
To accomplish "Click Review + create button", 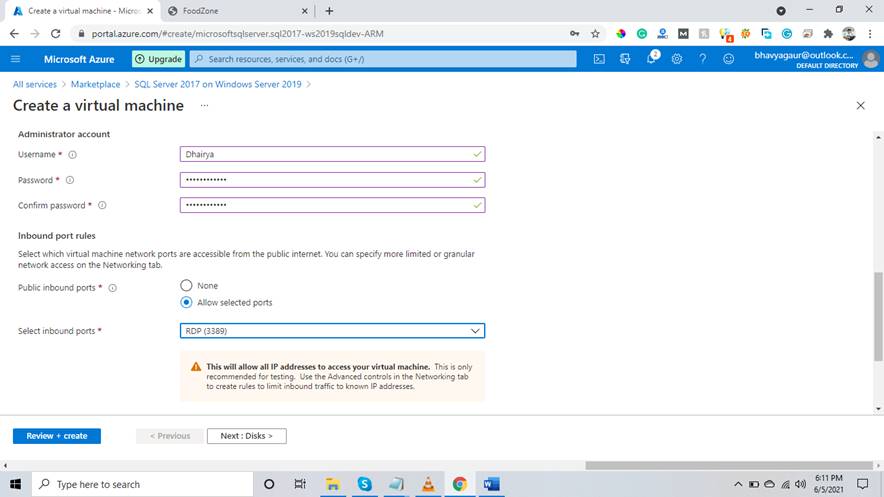I will pyautogui.click(x=57, y=436).
